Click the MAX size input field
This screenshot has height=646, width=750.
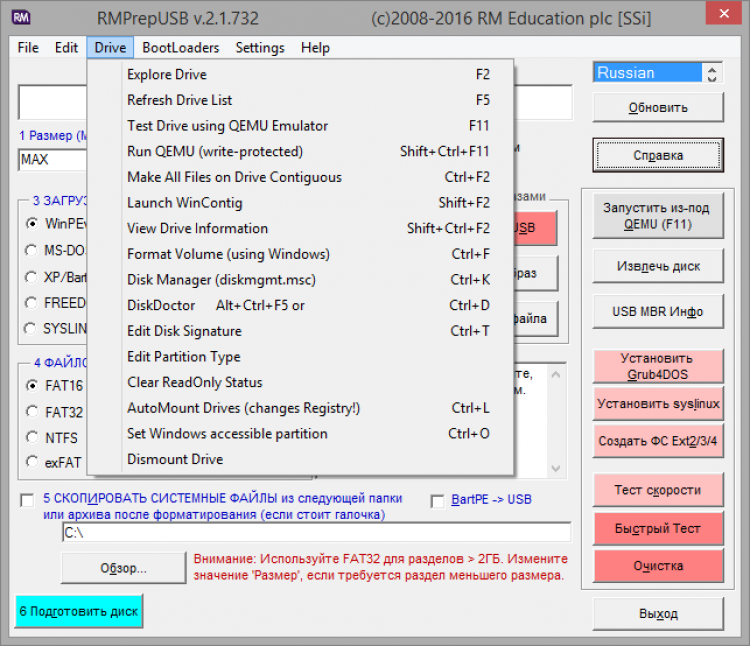(x=53, y=159)
